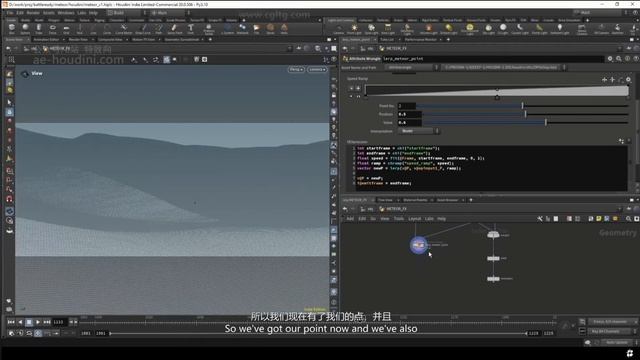Image resolution: width=640 pixels, height=360 pixels.
Task: Select the Metaball shelf tool
Action: click(242, 29)
